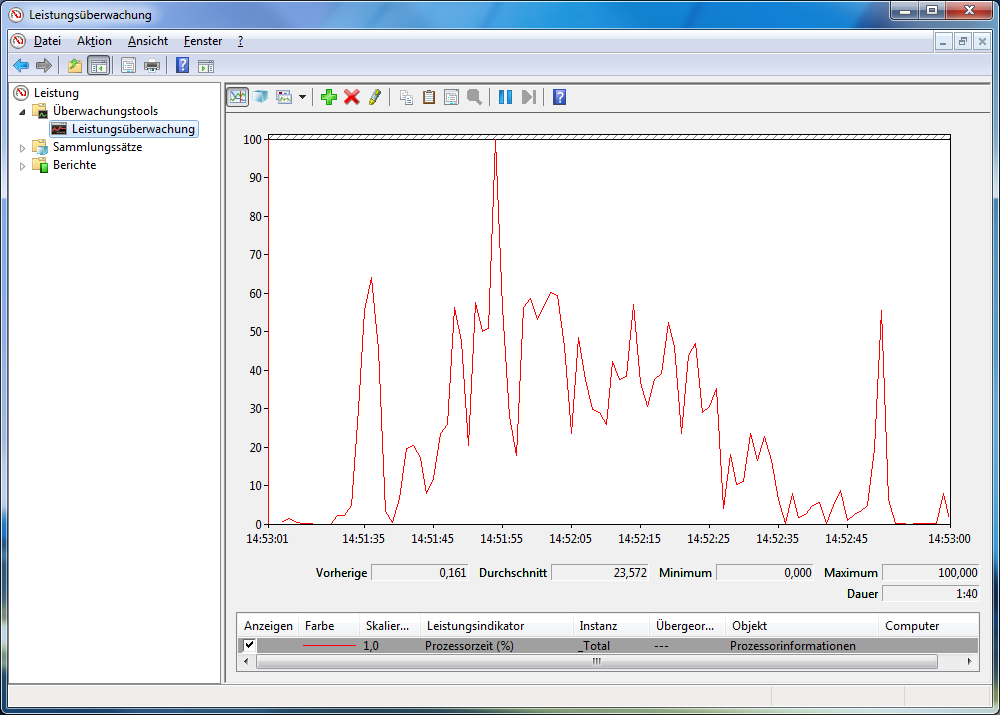Click the counter list horizontal scrollbar

[597, 662]
